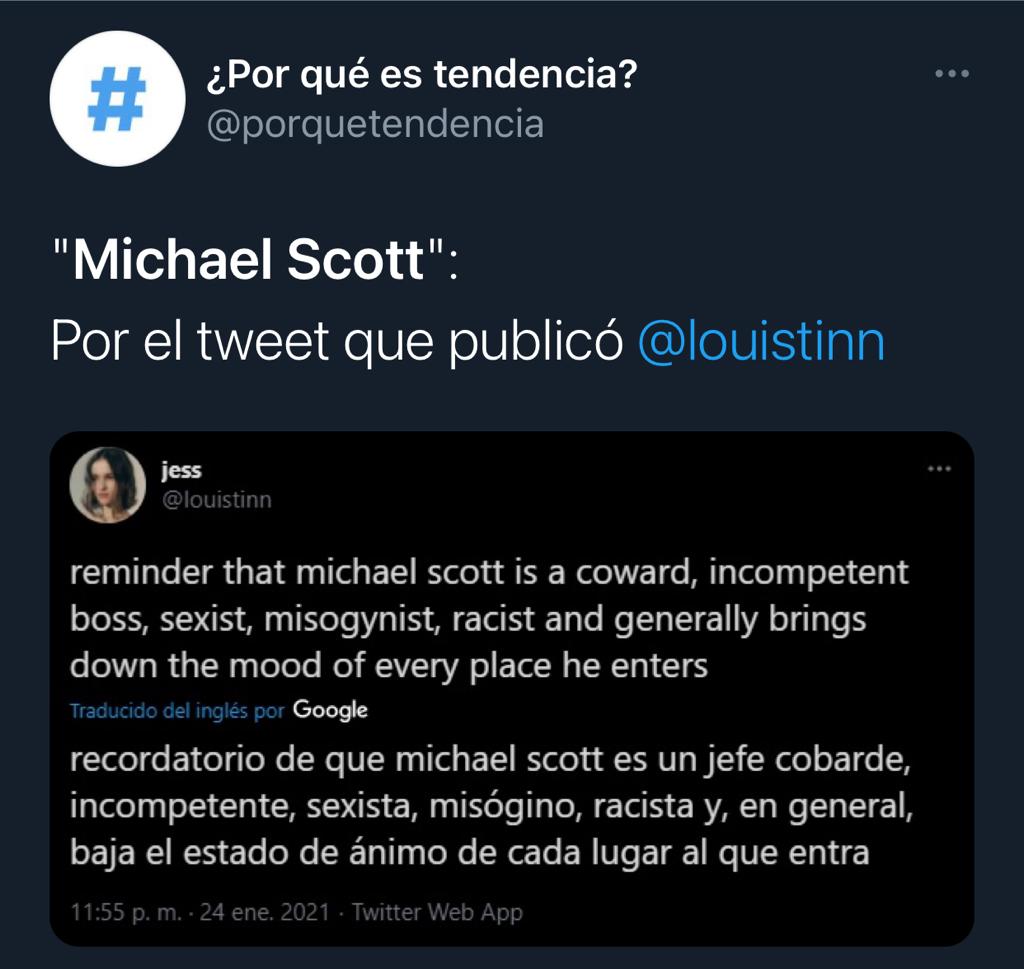Select the bold Michael Scott heading text

[248, 259]
